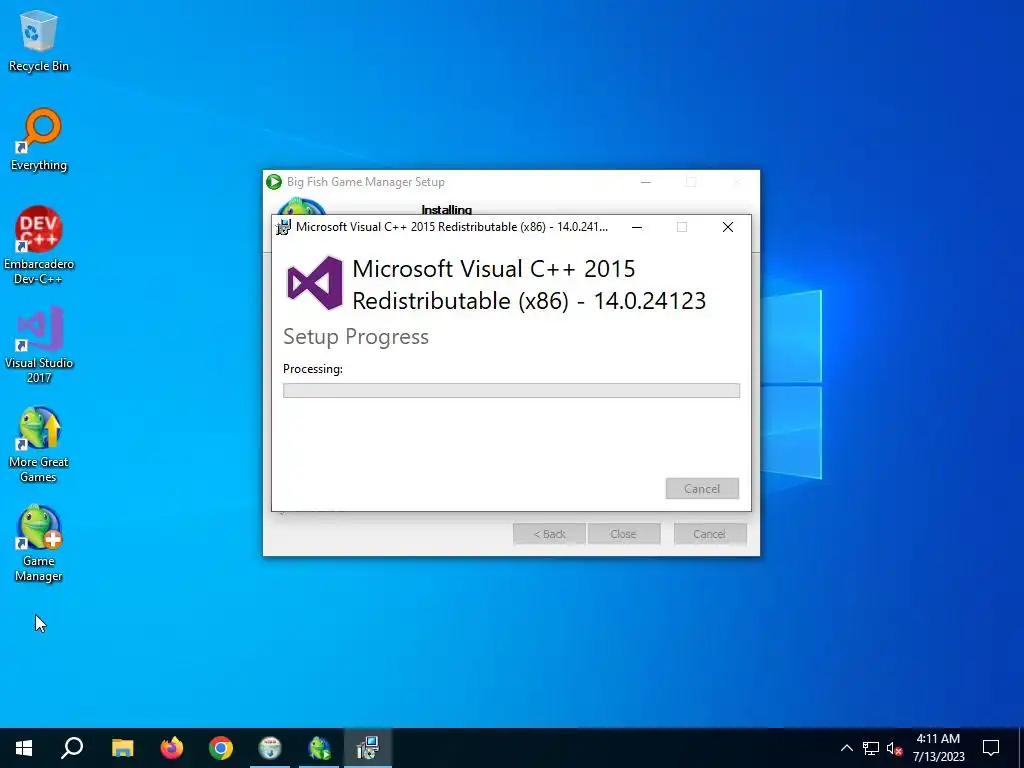Click the Visual Studio logo in the setup dialog
This screenshot has height=768, width=1024.
pos(315,283)
